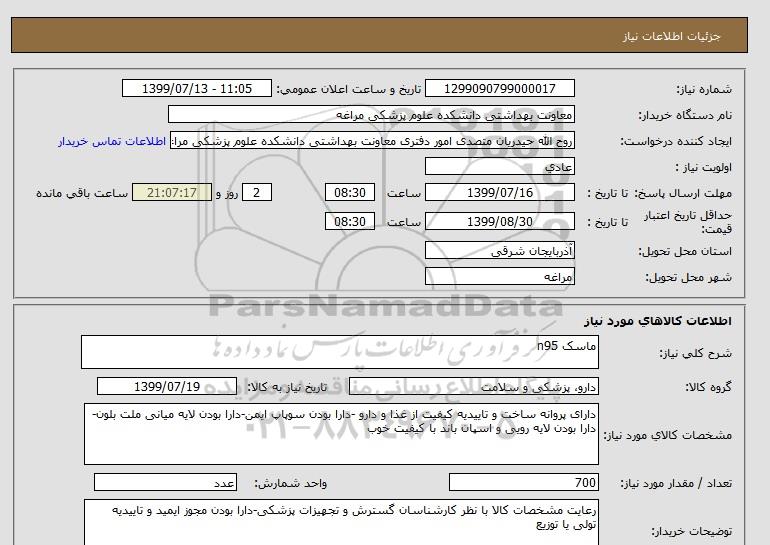
Task: Click the label مشخصات کالای مورد نیاز
Action: point(667,435)
